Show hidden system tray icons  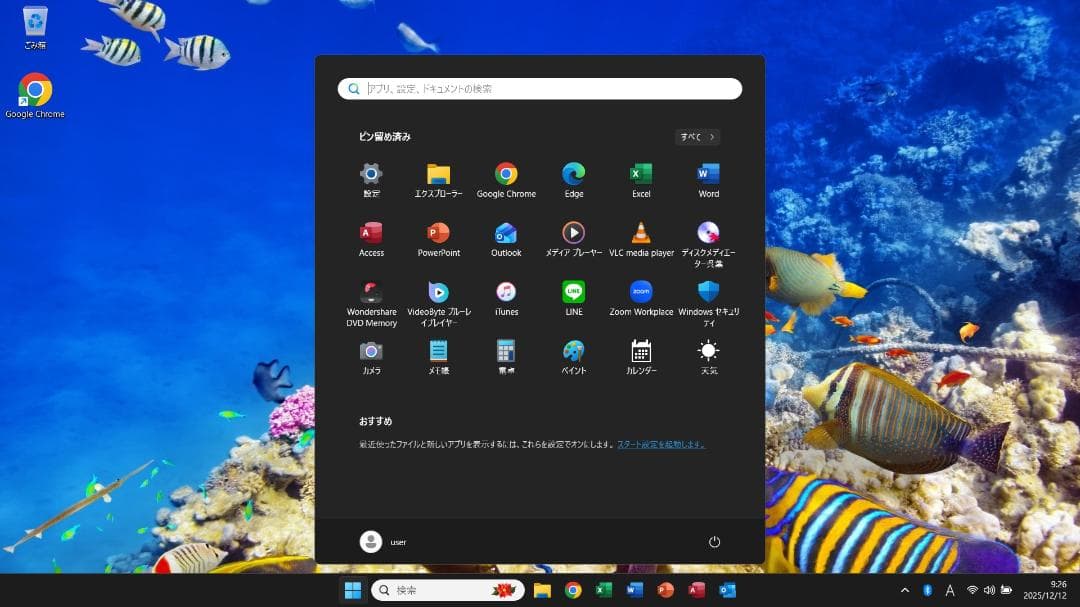(x=904, y=590)
